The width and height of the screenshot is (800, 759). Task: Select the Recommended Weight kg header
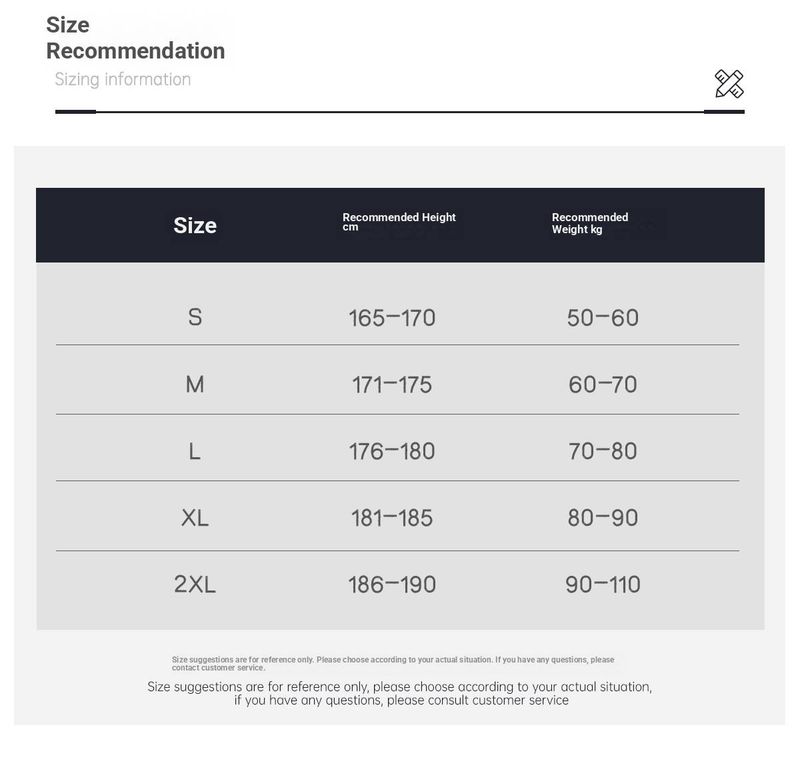pyautogui.click(x=590, y=223)
